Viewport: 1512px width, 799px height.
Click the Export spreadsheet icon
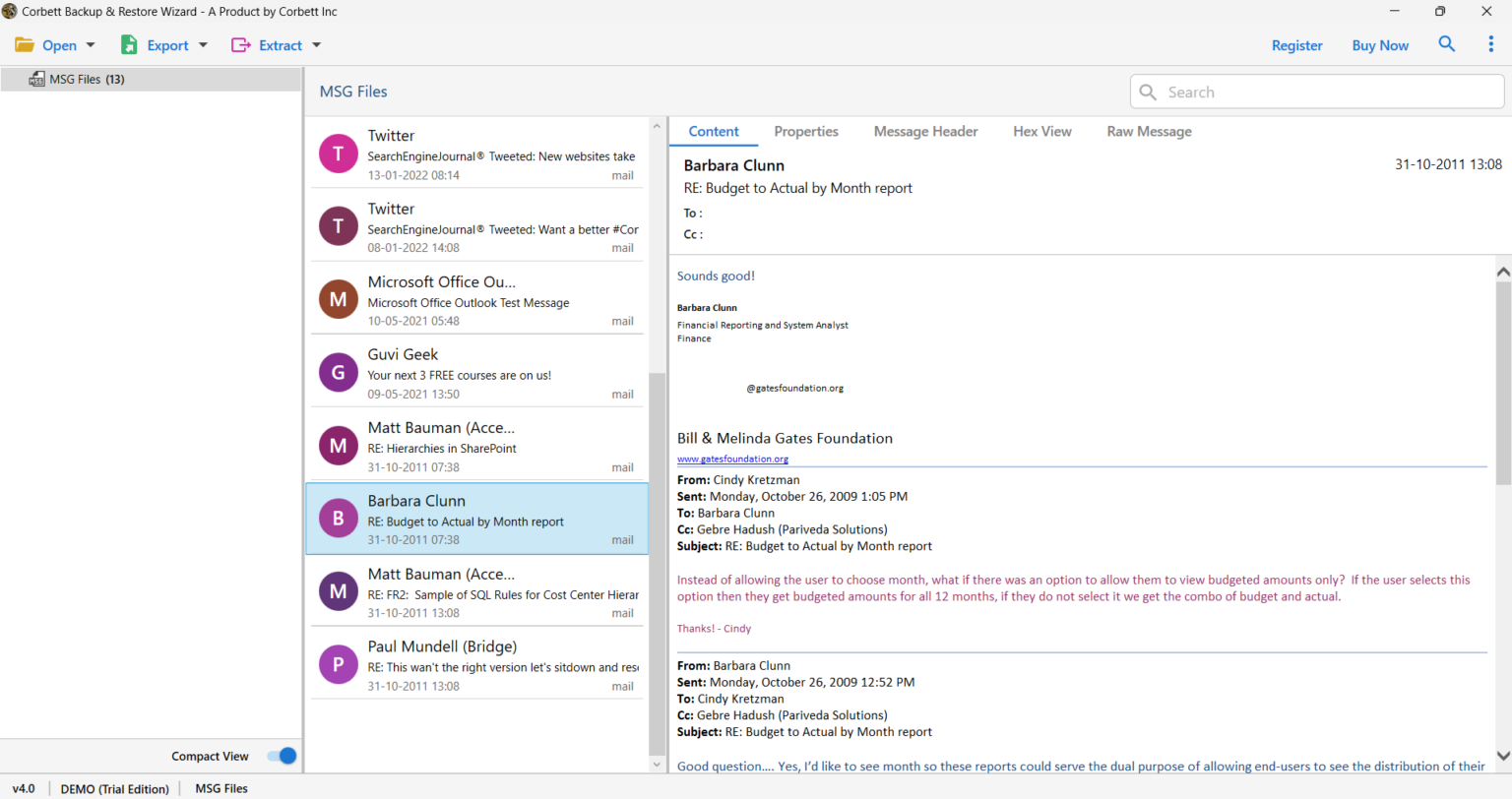[x=128, y=44]
